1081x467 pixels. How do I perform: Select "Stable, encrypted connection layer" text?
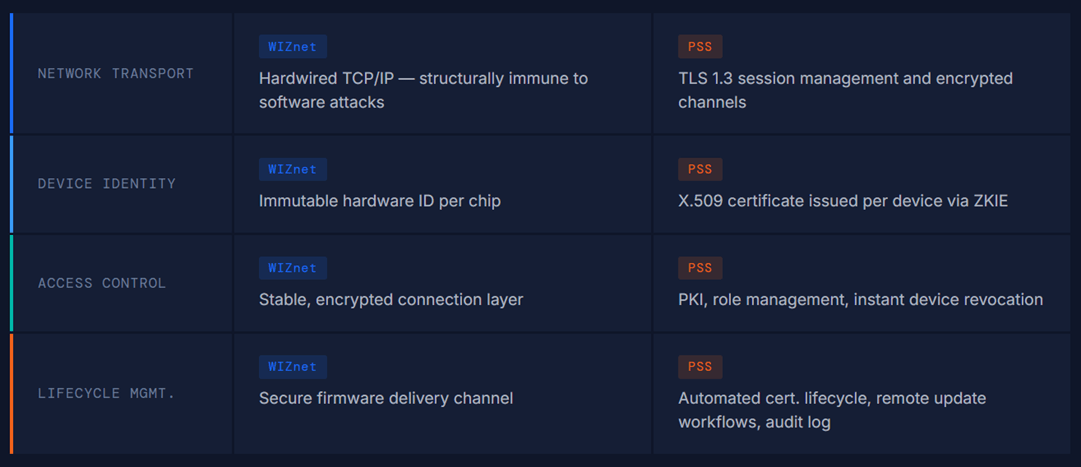[x=391, y=300]
